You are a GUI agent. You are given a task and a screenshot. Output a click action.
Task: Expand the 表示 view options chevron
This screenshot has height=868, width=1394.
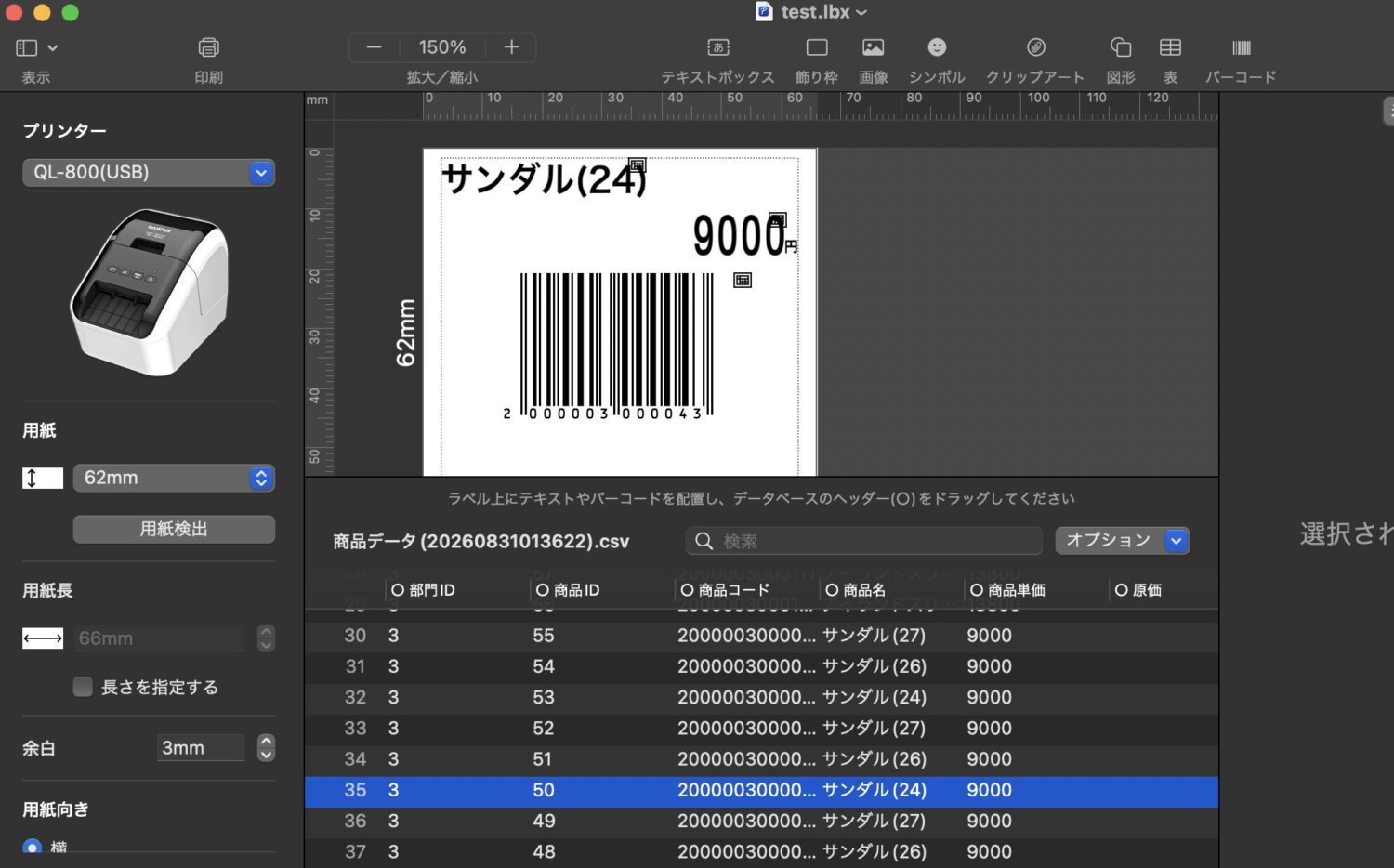[x=53, y=47]
